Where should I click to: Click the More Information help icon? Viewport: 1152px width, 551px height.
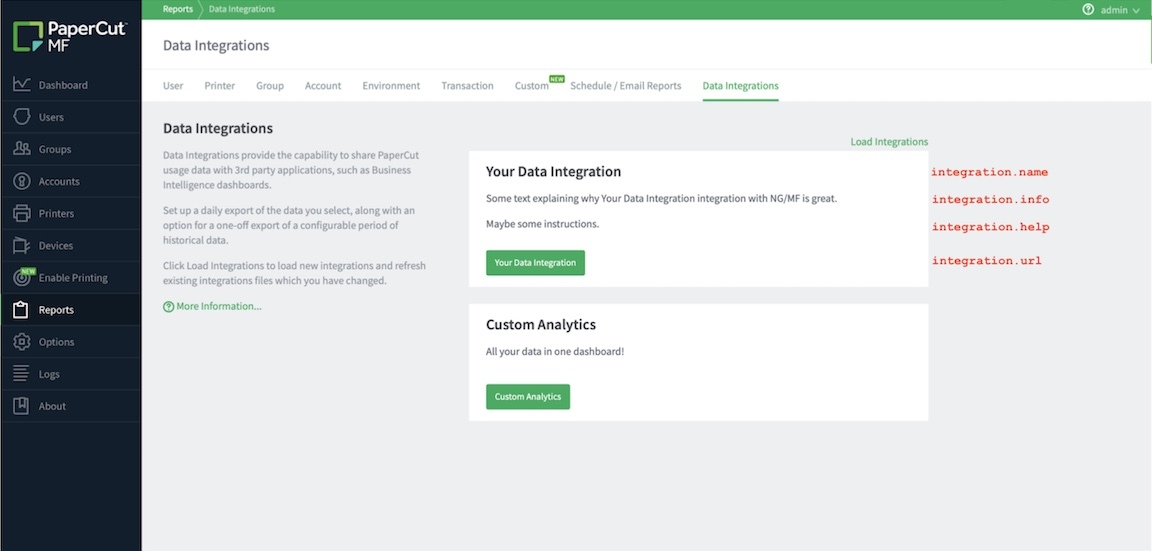click(x=168, y=306)
